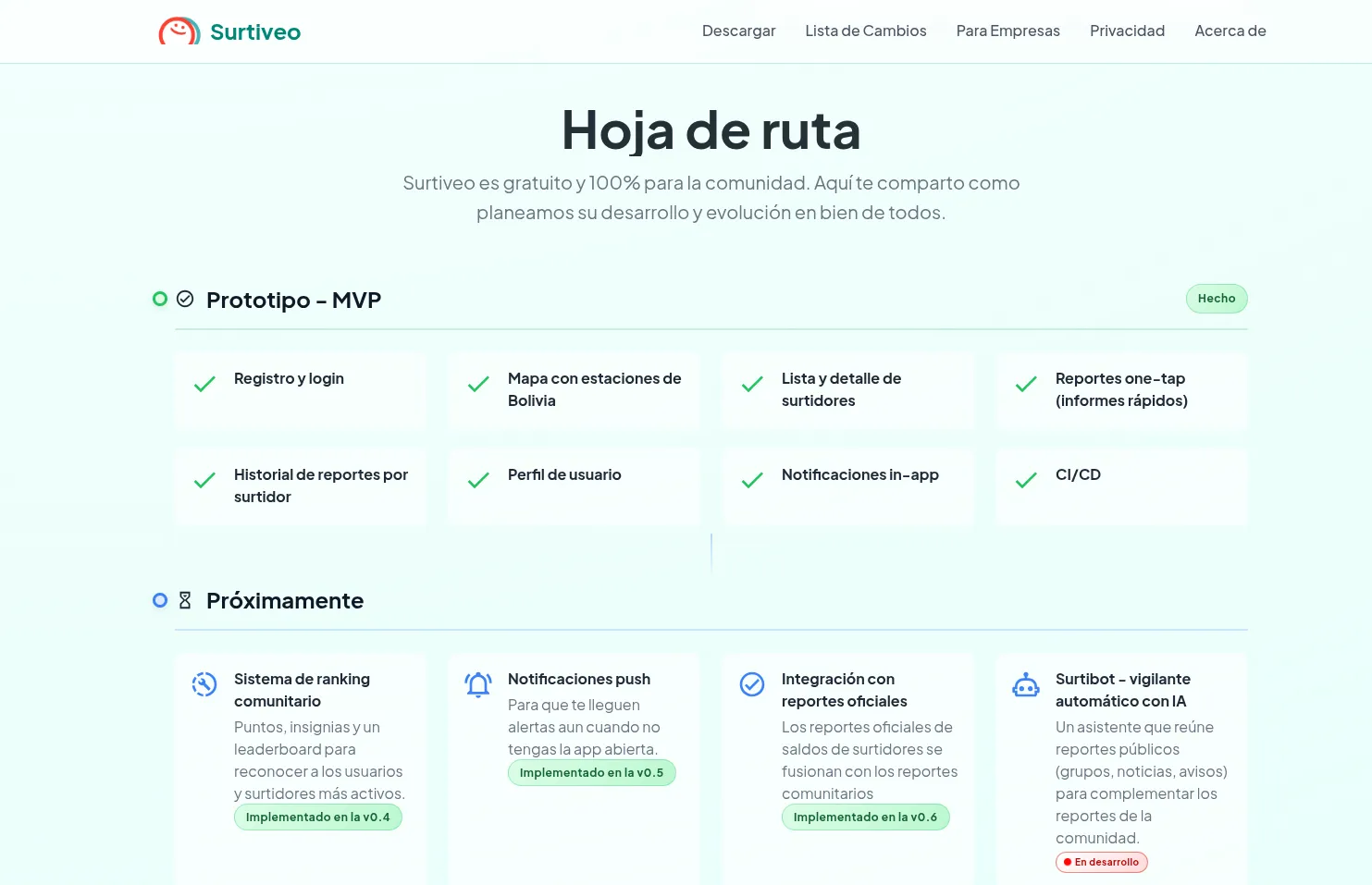Click the En desarrollo status badge on Surtibot
The height and width of the screenshot is (885, 1372).
(x=1101, y=862)
